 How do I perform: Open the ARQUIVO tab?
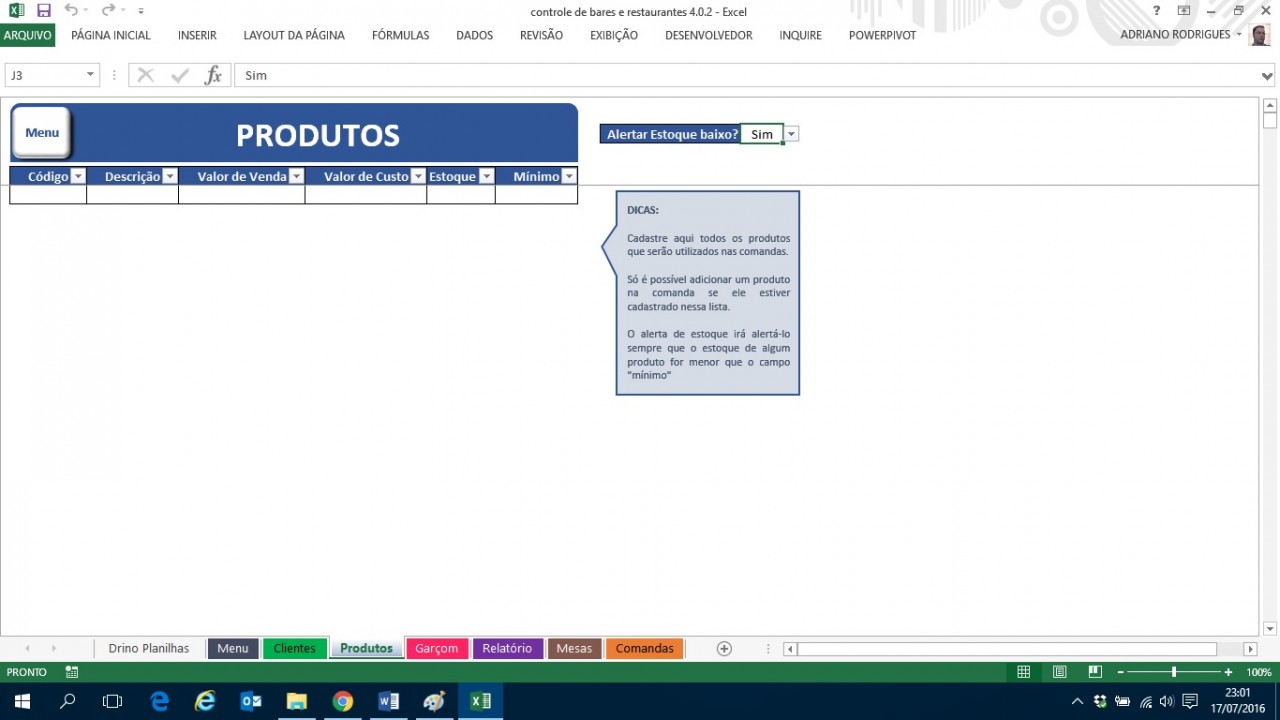coord(28,35)
